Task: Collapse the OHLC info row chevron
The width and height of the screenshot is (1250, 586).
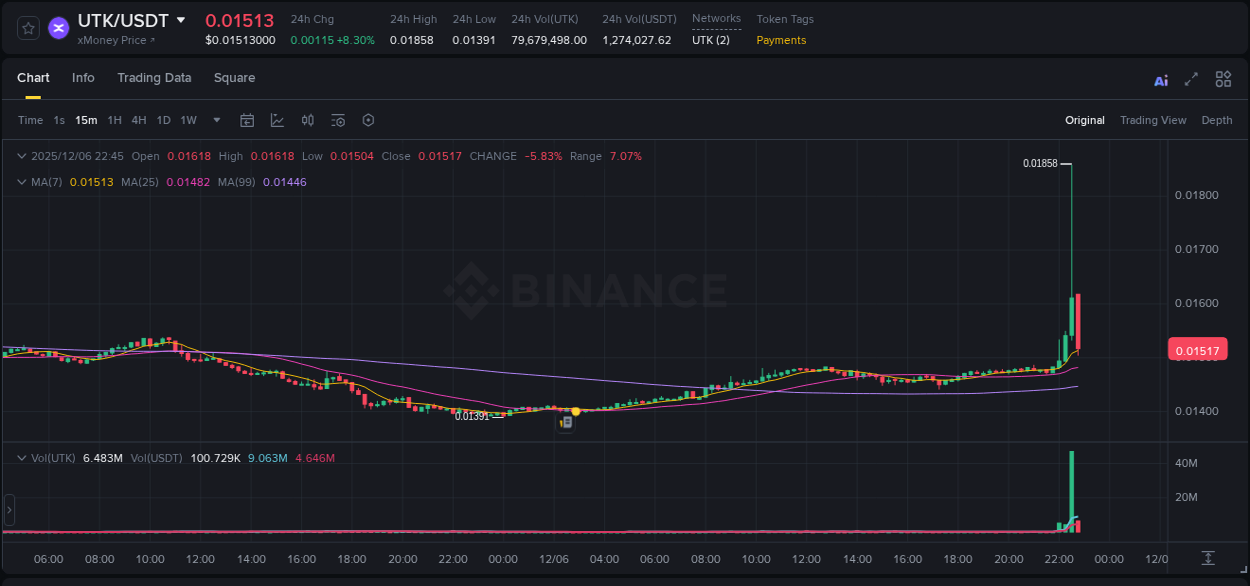Action: 21,156
